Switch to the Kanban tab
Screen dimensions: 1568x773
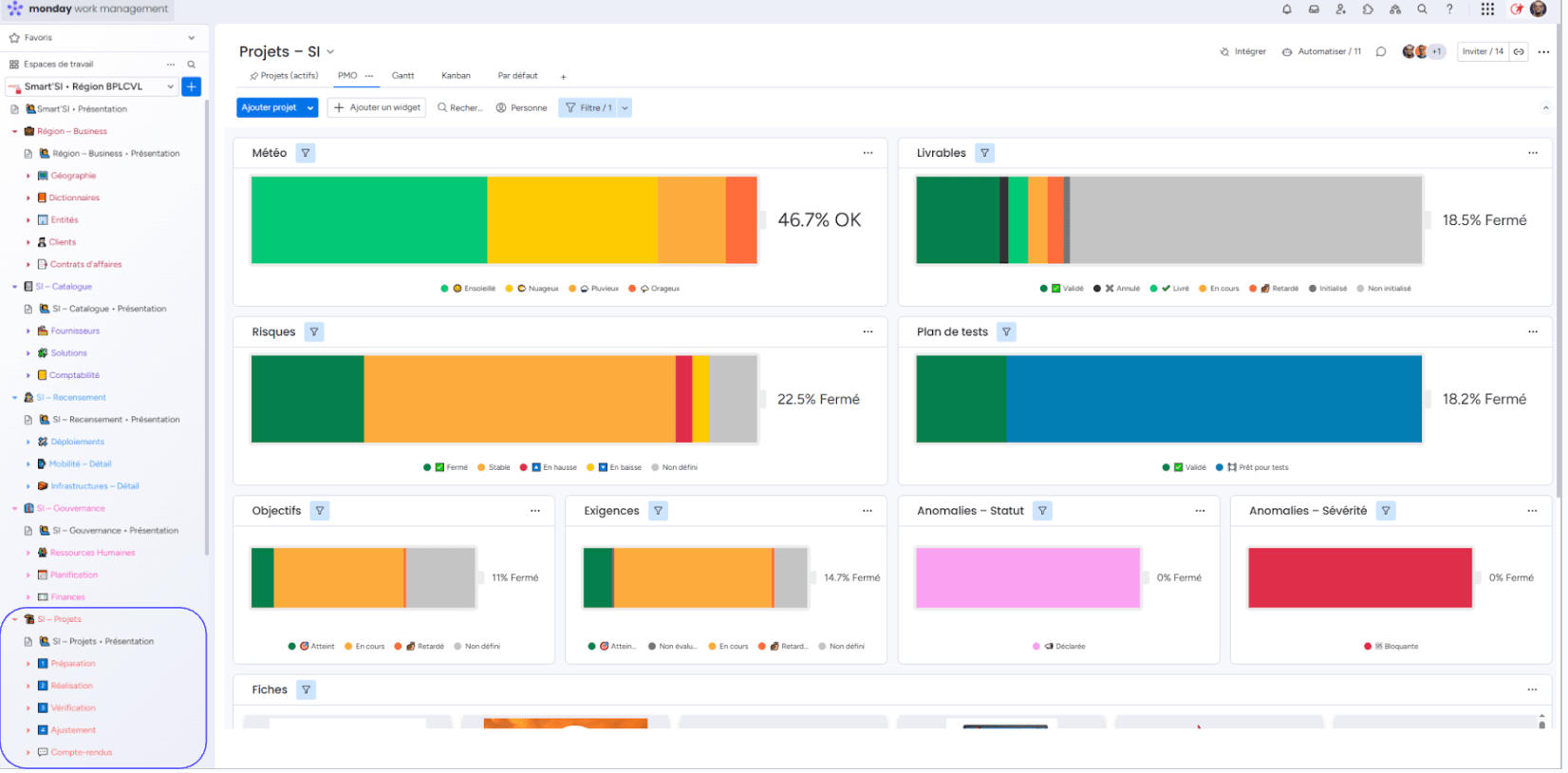pyautogui.click(x=456, y=76)
